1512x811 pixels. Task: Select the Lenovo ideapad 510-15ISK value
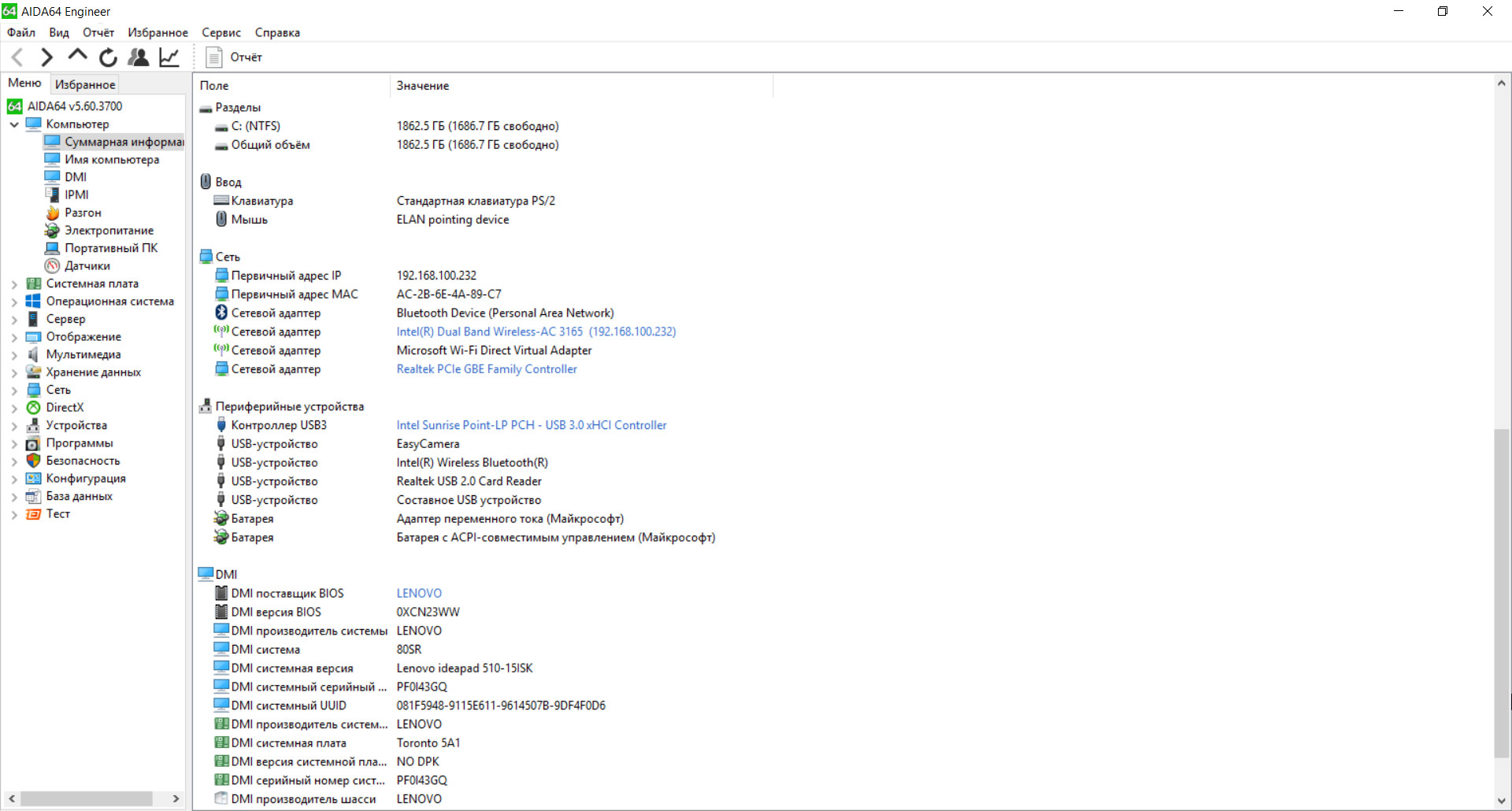click(x=465, y=668)
